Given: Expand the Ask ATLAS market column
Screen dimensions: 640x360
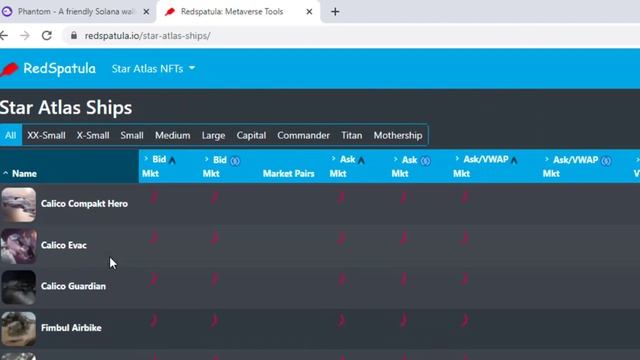Looking at the screenshot, I should [333, 158].
